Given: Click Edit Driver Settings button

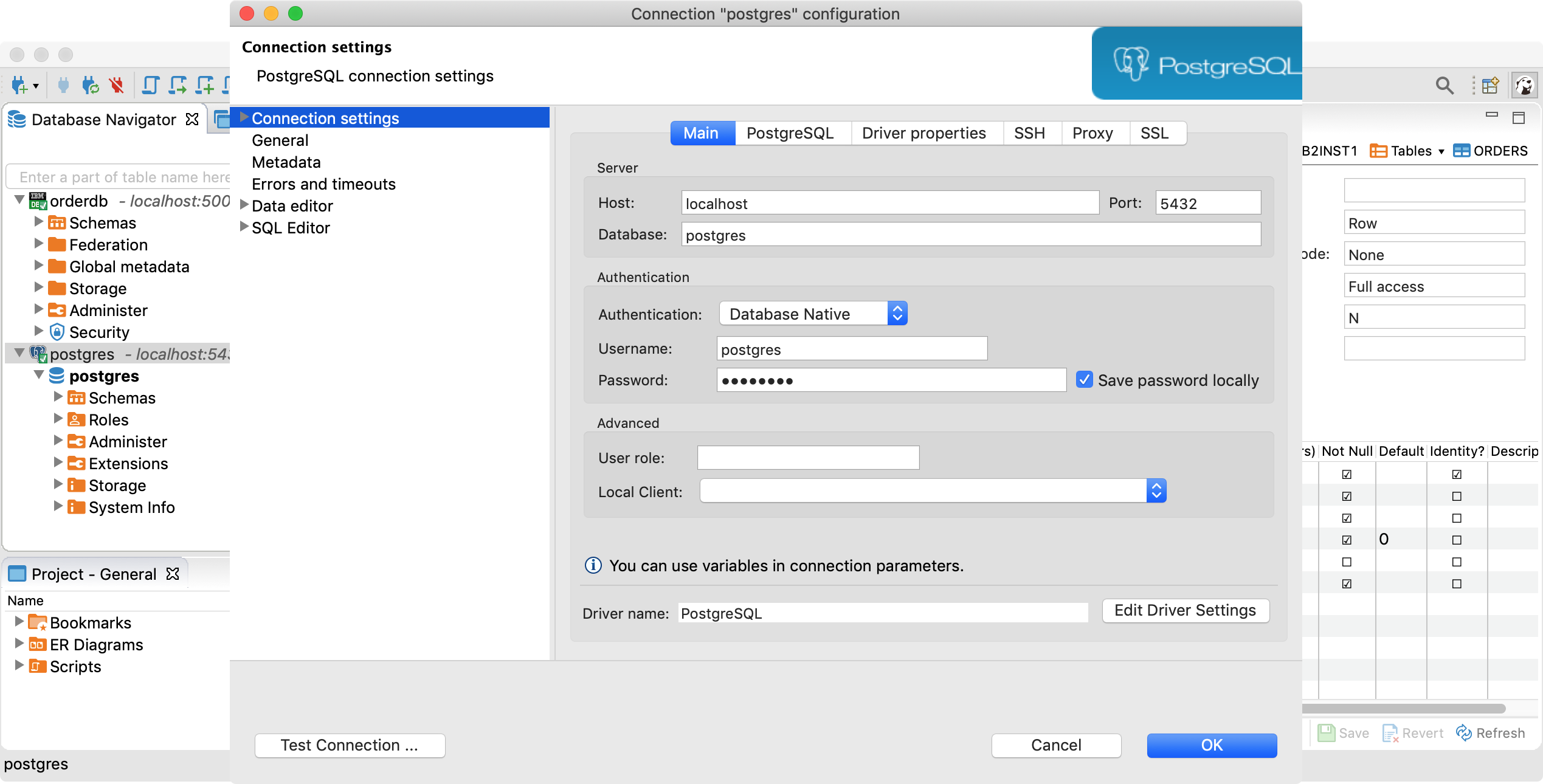Looking at the screenshot, I should point(1186,610).
